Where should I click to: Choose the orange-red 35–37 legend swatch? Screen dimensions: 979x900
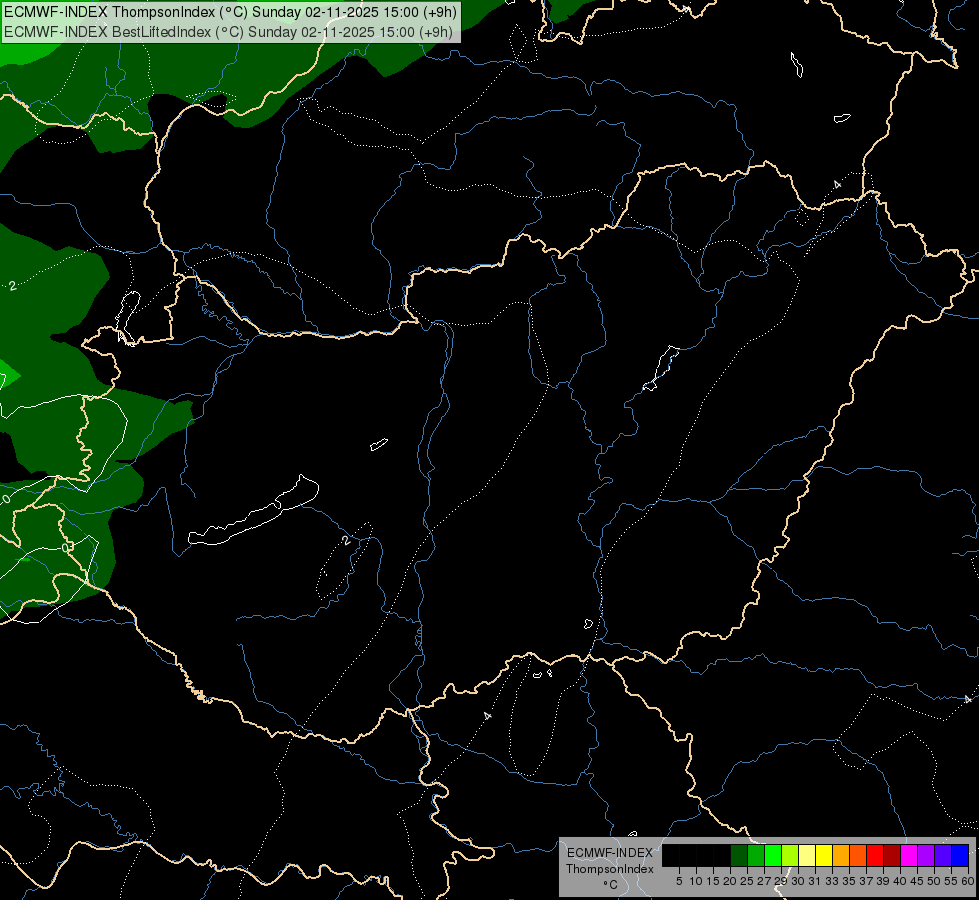[858, 855]
